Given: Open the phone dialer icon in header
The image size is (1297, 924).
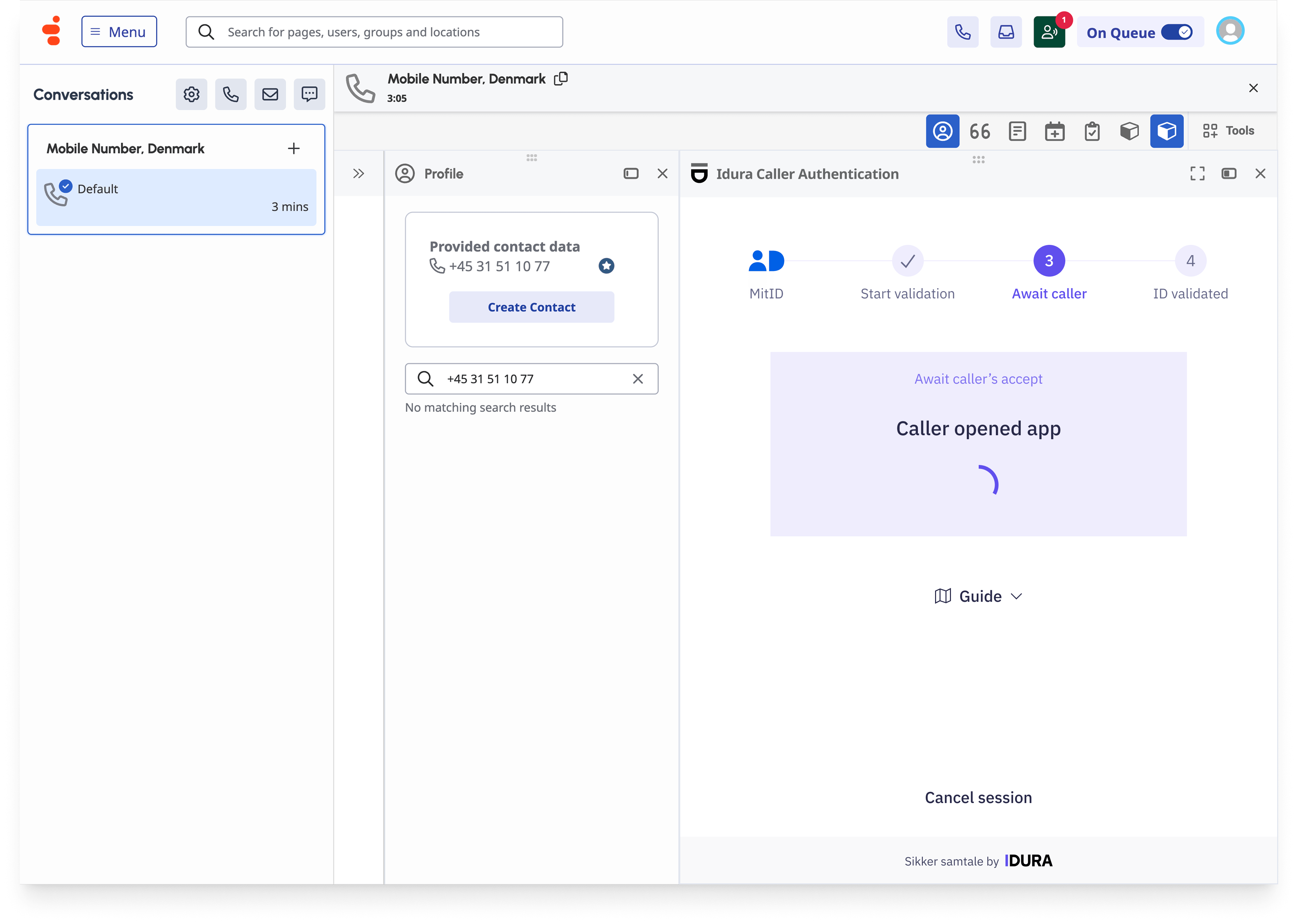Looking at the screenshot, I should tap(963, 32).
